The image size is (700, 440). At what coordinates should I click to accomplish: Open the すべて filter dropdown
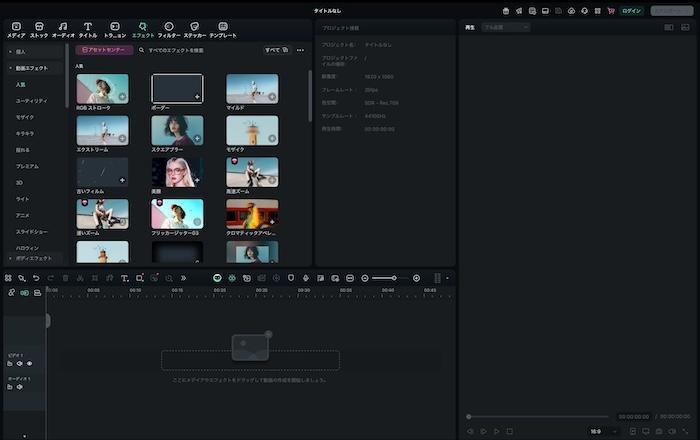276,49
